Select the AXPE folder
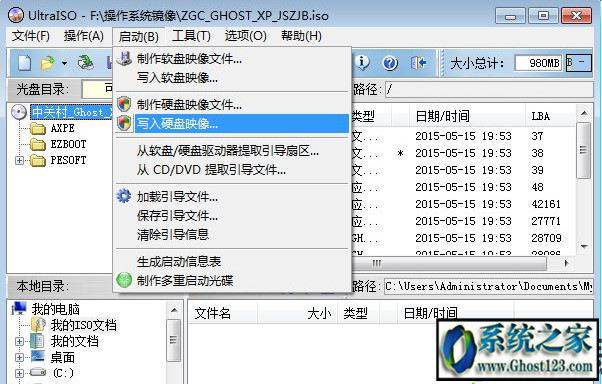The image size is (602, 384). [63, 128]
